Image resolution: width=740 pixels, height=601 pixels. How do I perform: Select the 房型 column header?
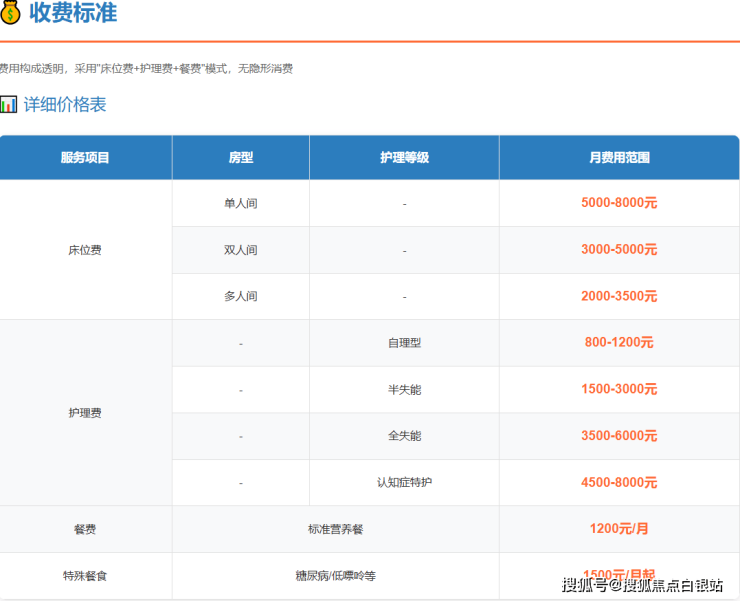[240, 158]
